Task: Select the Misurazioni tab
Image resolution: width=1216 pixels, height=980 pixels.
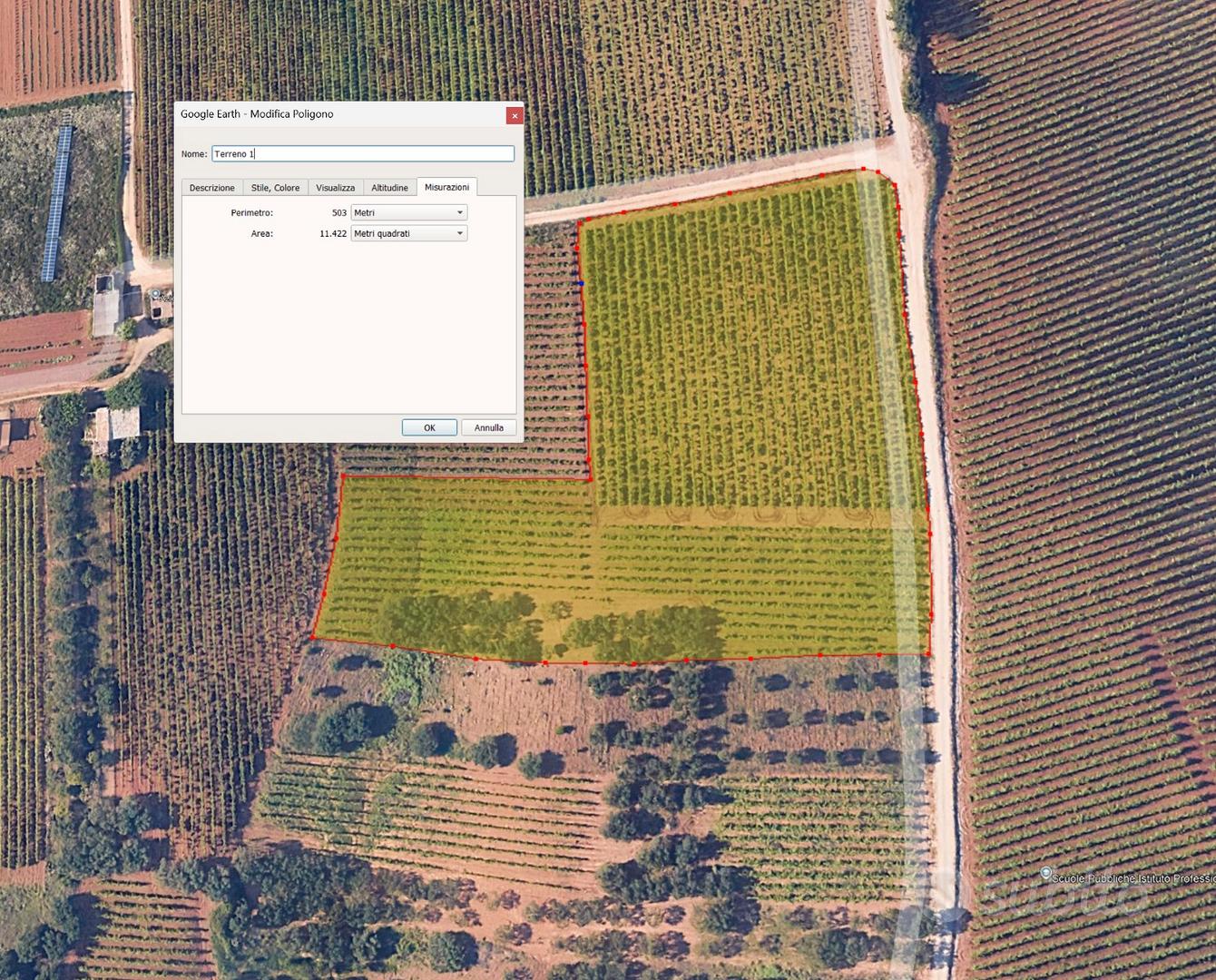Action: coord(446,187)
